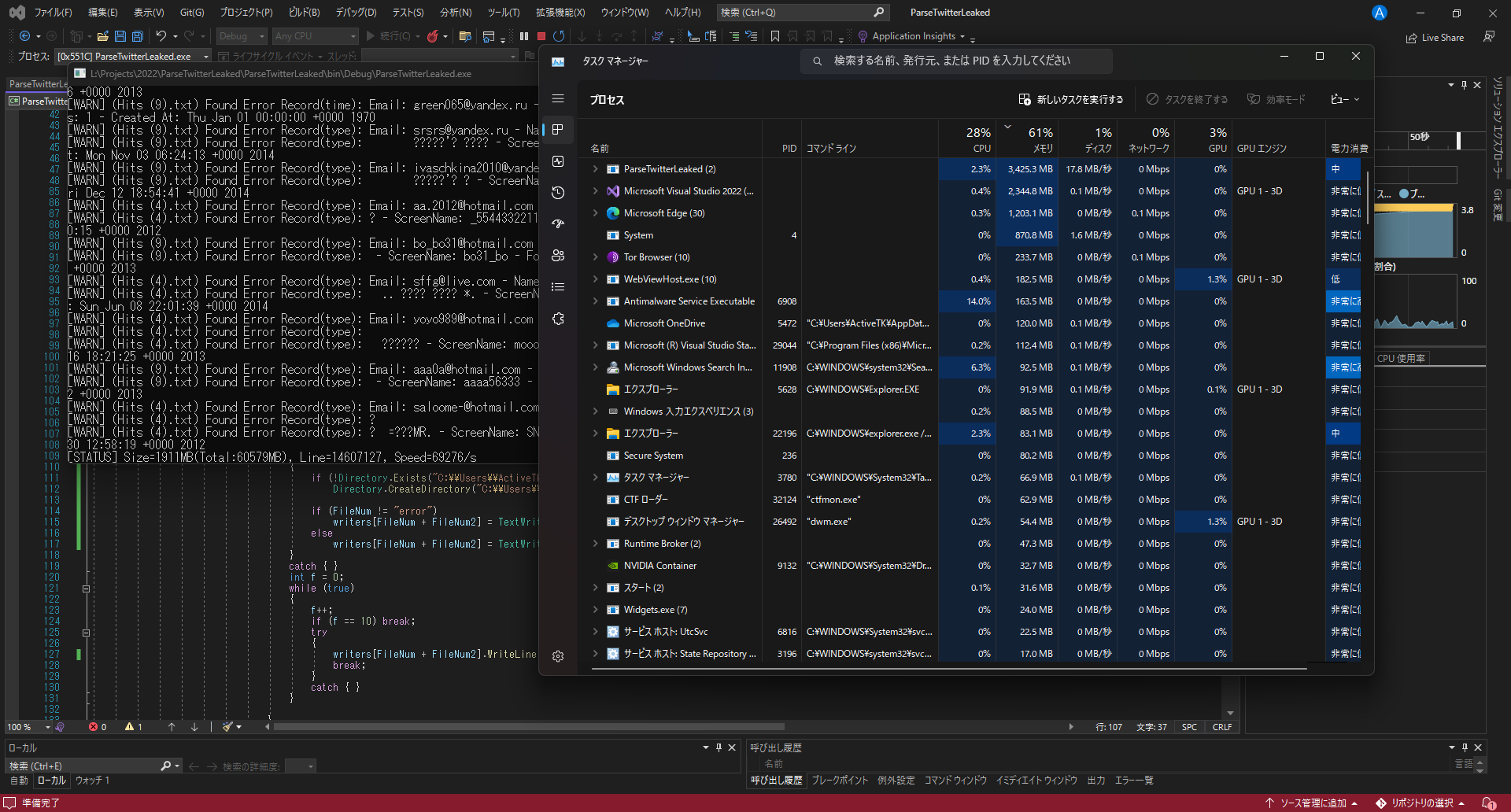Viewport: 1511px width, 812px height.
Task: Click Task Manager search box
Action: tap(956, 61)
